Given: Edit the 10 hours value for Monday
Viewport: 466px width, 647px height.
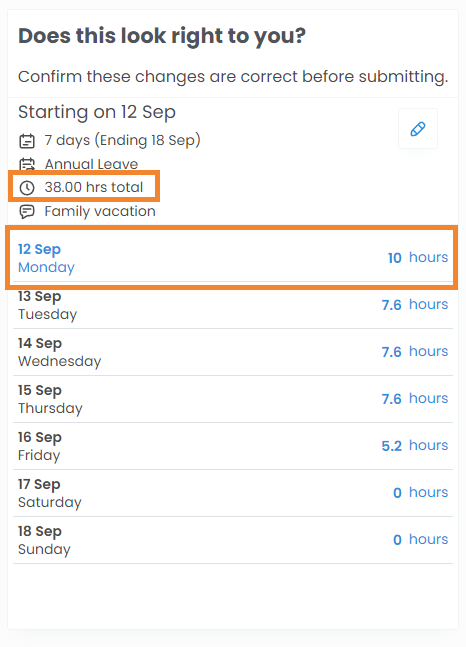Looking at the screenshot, I should tap(395, 258).
